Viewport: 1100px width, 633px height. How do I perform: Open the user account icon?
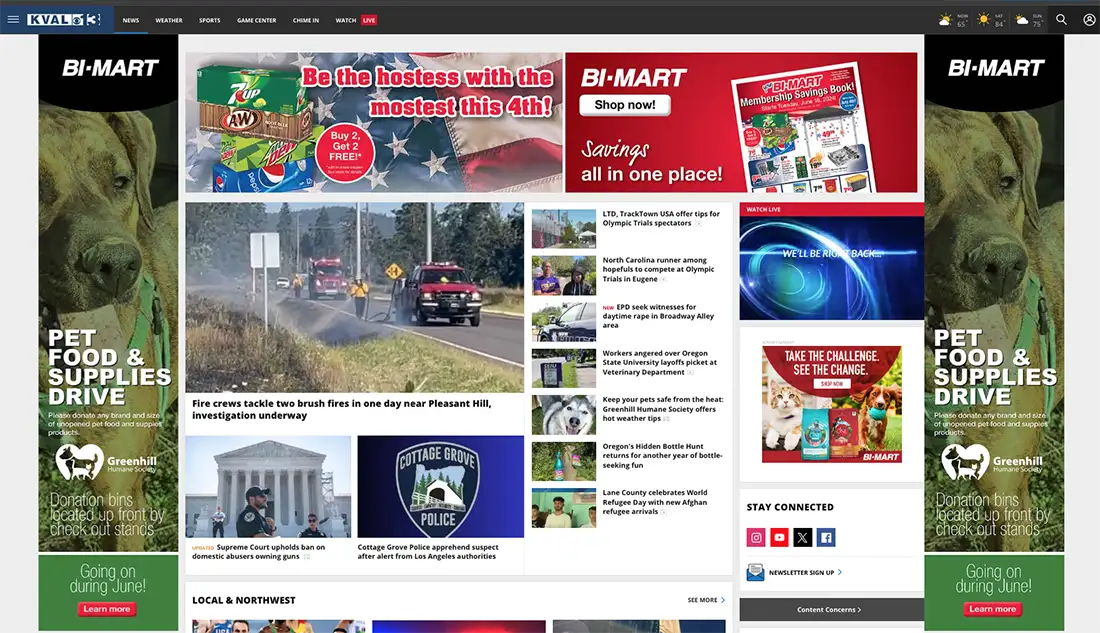coord(1089,20)
